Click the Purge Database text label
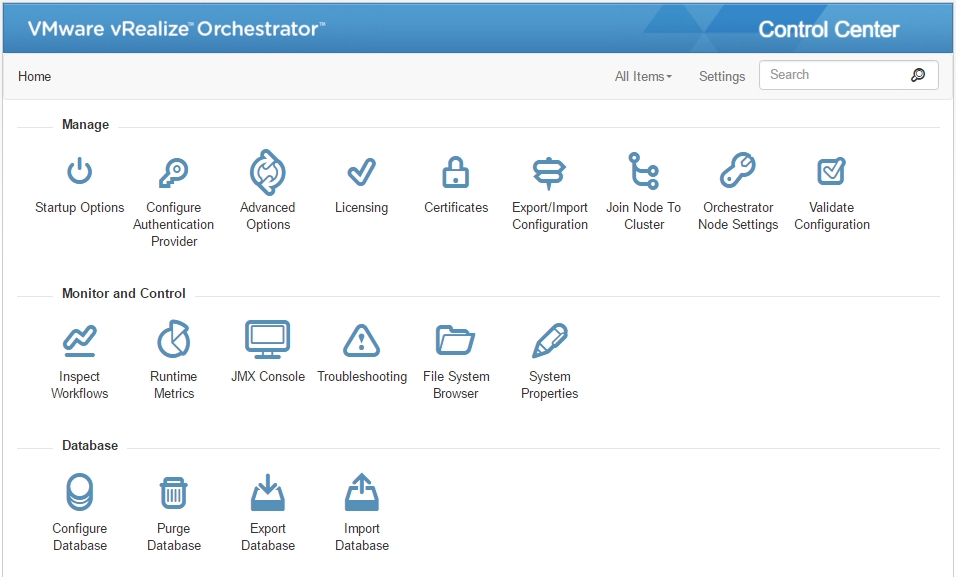This screenshot has height=577, width=956. tap(174, 537)
